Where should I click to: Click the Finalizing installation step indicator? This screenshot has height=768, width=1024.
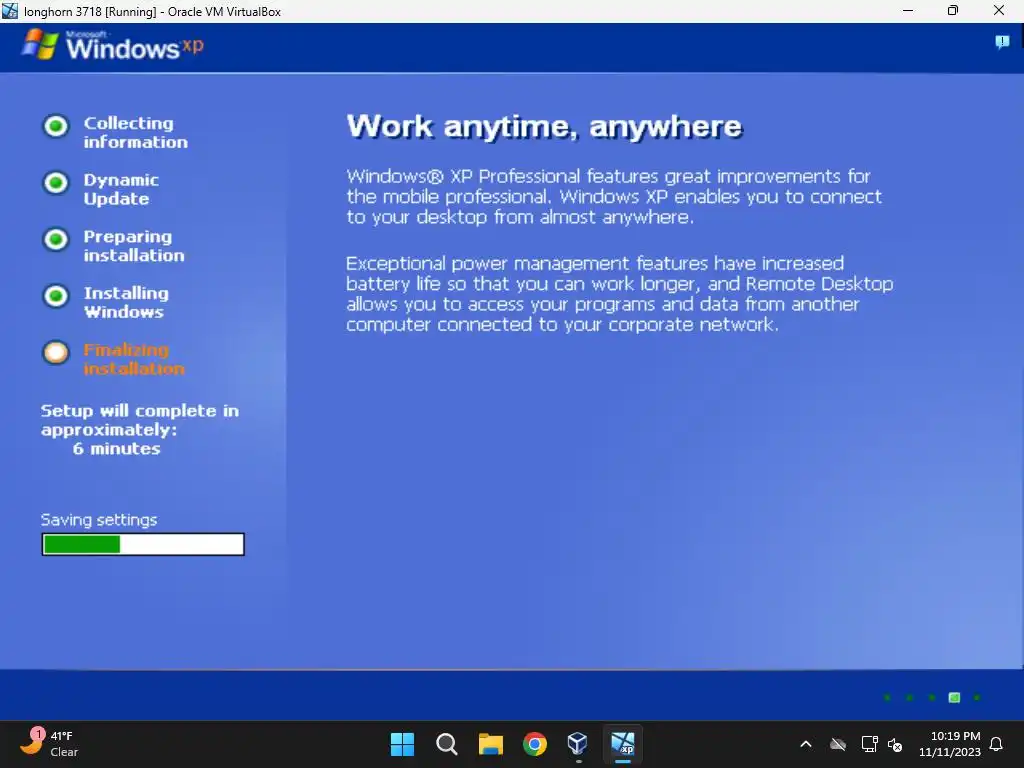click(56, 353)
